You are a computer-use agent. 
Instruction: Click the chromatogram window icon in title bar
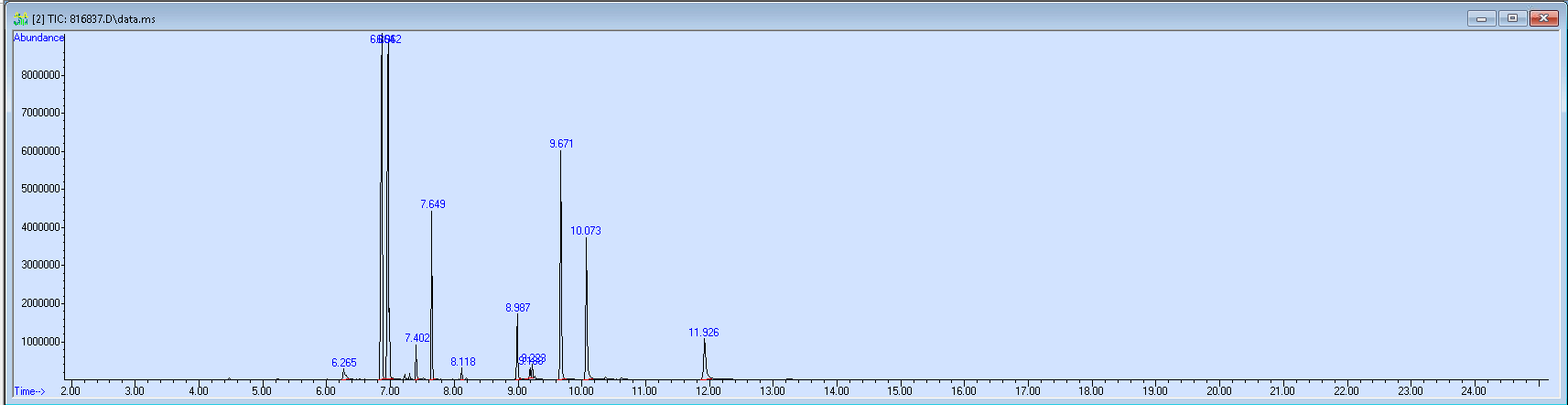tap(20, 18)
